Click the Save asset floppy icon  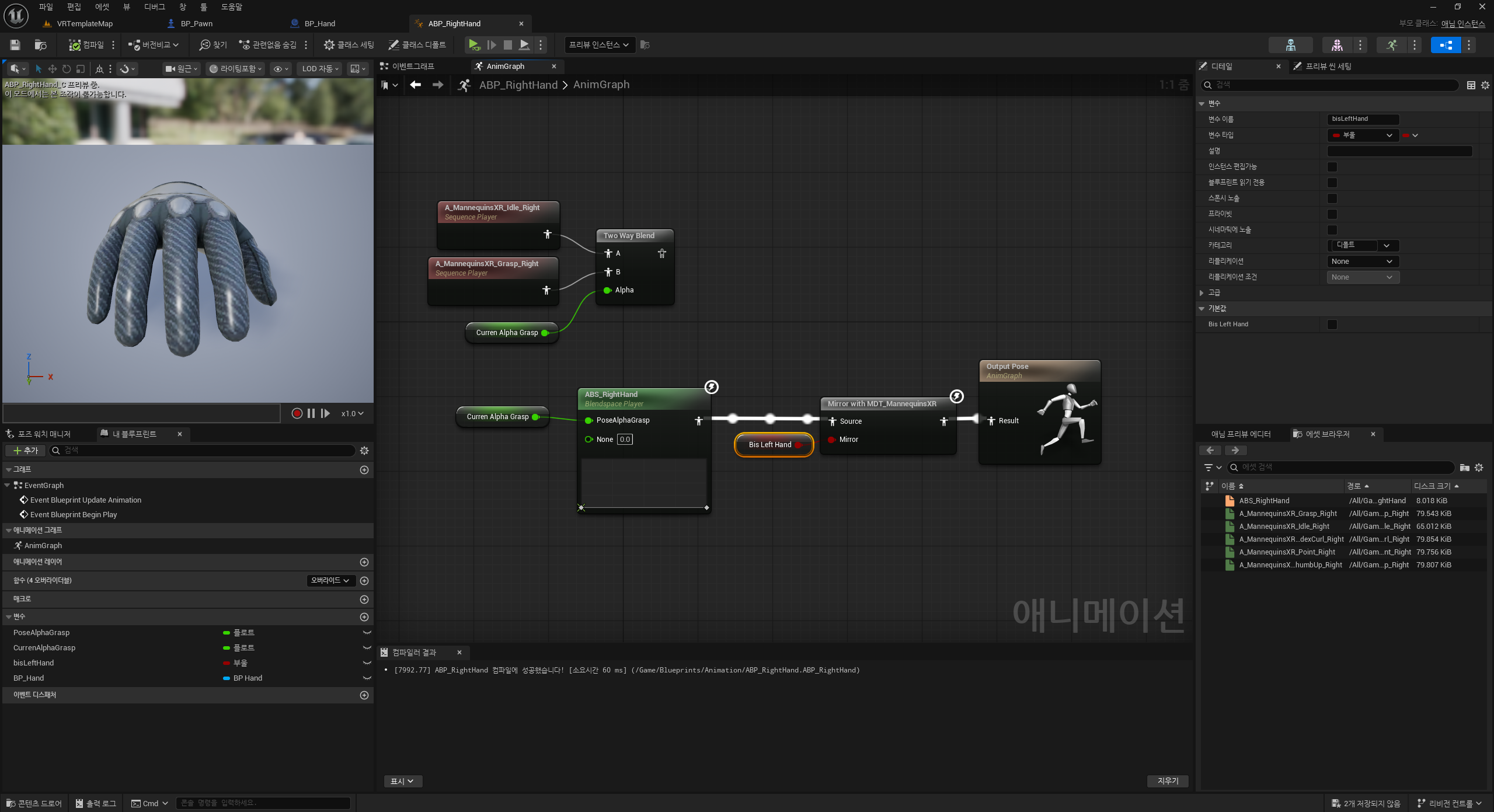click(15, 45)
